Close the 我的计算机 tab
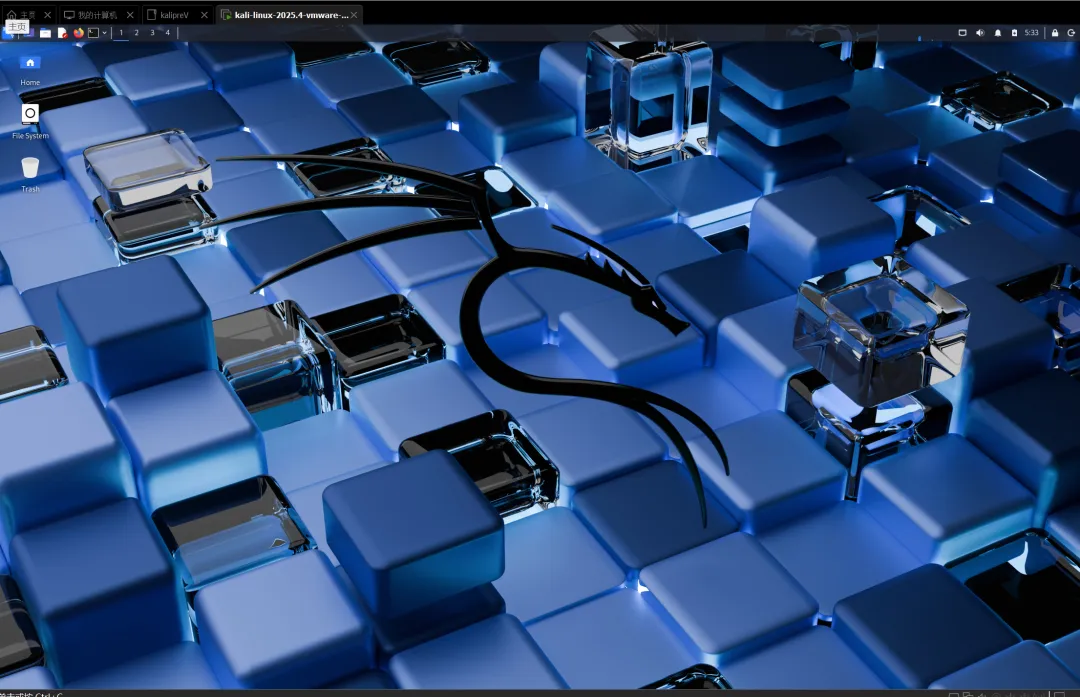 click(x=129, y=14)
